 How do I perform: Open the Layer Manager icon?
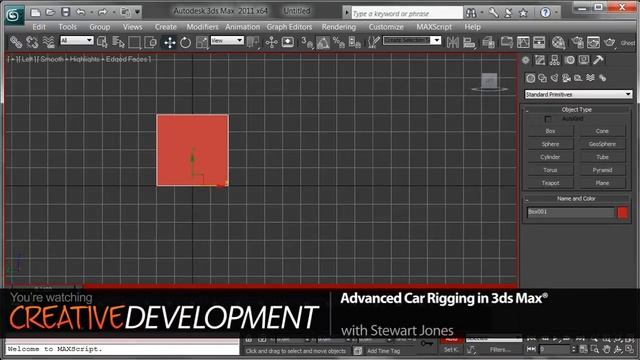pos(488,42)
